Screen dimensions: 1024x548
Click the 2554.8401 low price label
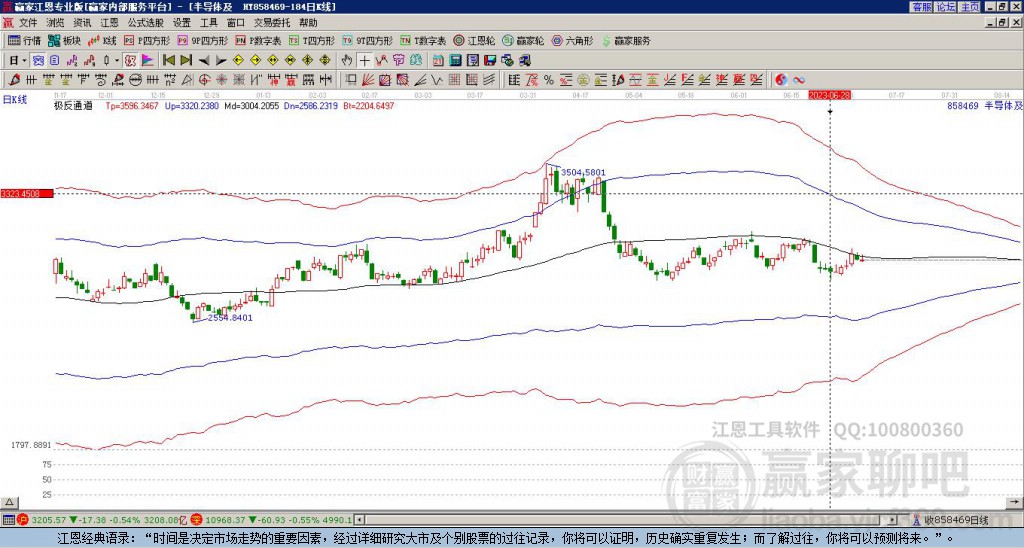click(230, 317)
